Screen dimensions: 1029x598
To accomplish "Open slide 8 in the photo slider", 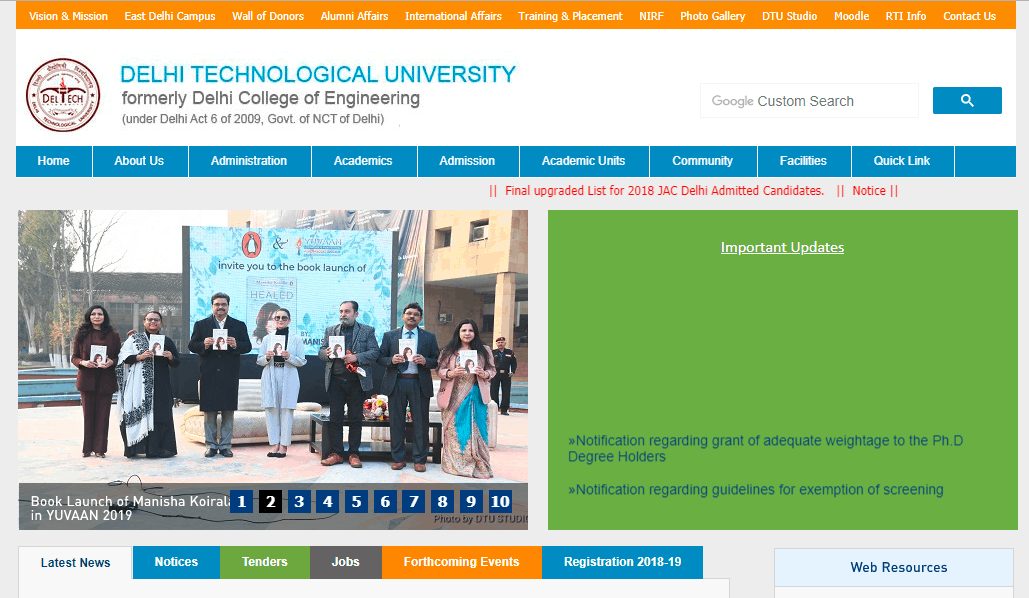I will 443,502.
